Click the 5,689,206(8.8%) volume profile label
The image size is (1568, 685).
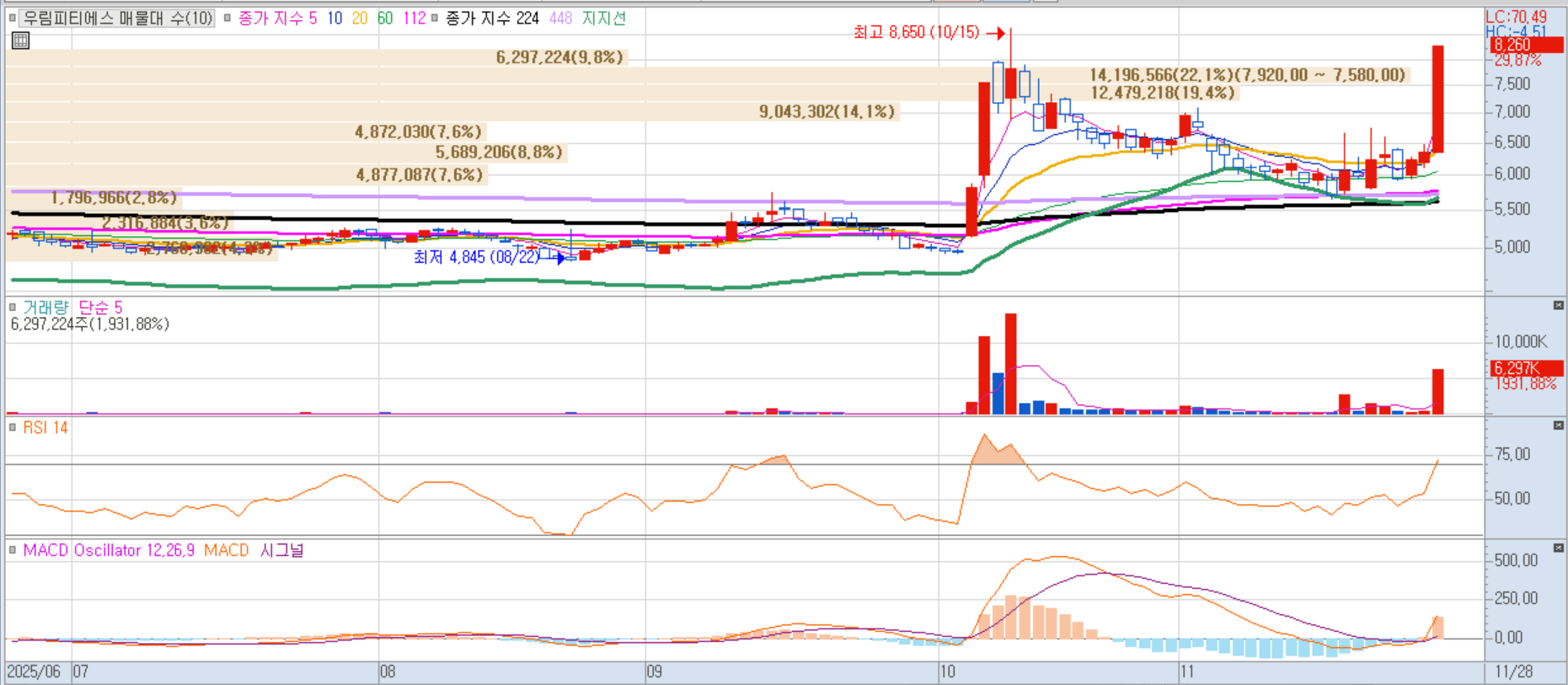tap(499, 152)
